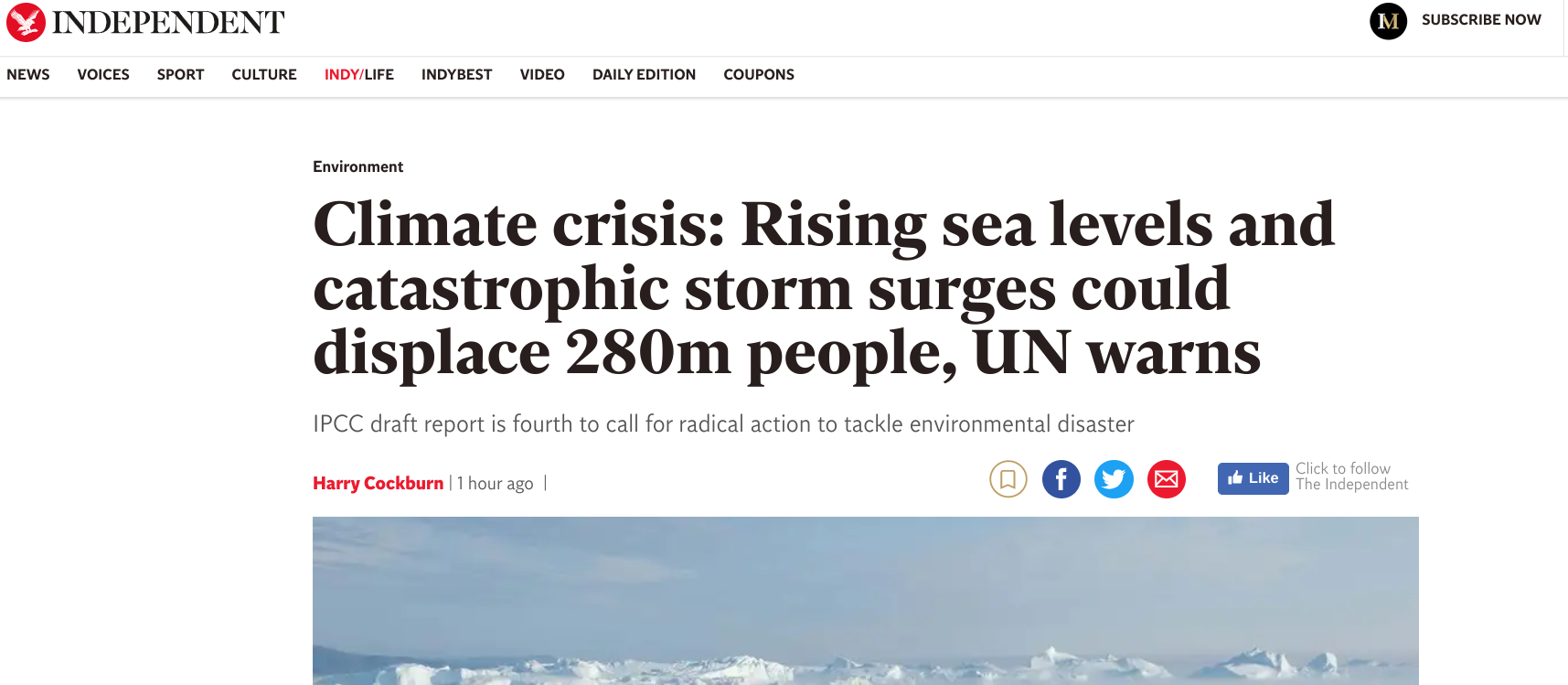1568x685 pixels.
Task: Click the Independent eagle logo icon
Action: tap(26, 22)
